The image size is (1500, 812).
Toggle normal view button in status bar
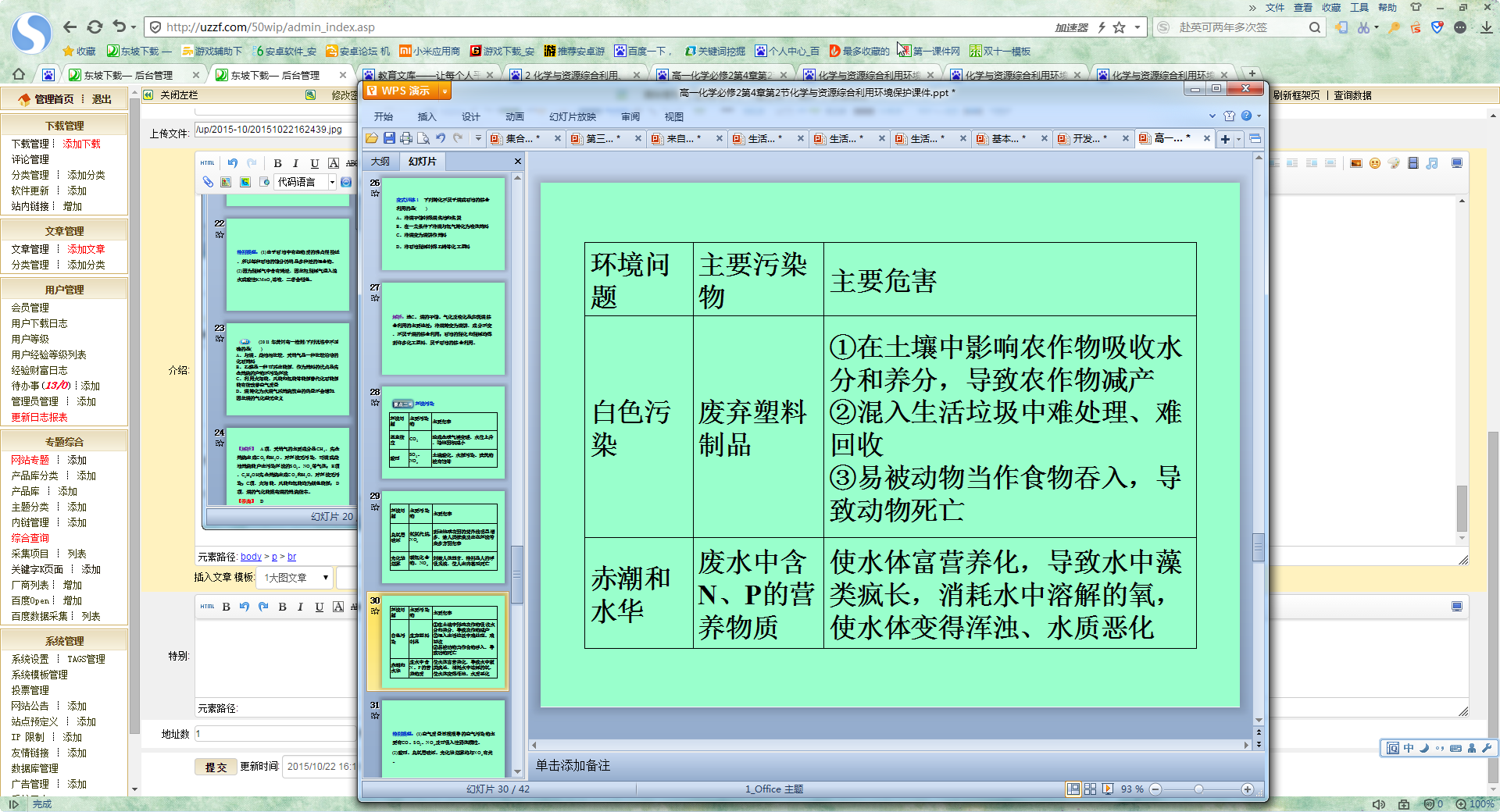point(1073,789)
